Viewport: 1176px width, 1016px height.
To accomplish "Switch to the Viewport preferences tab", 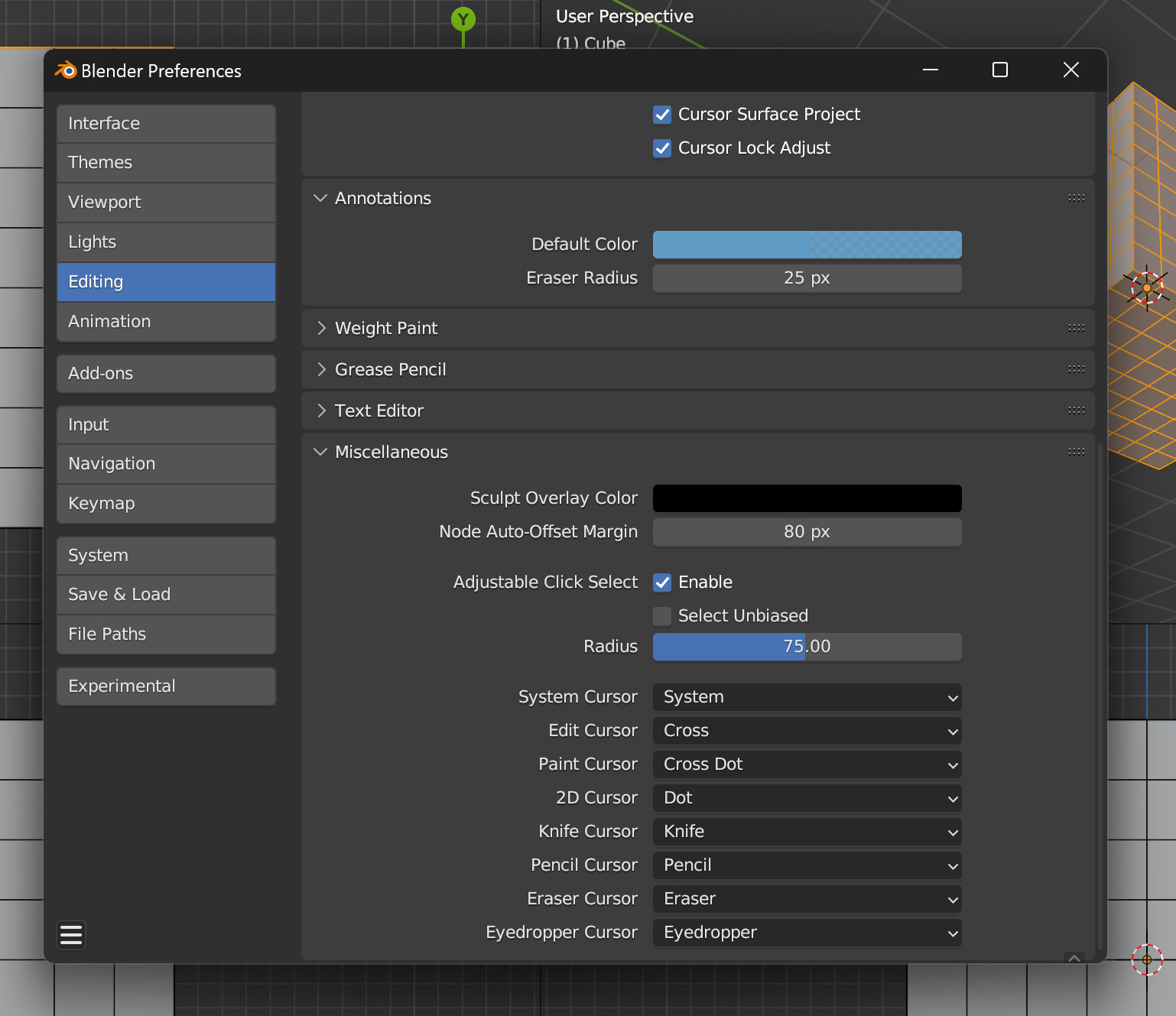I will click(x=166, y=203).
